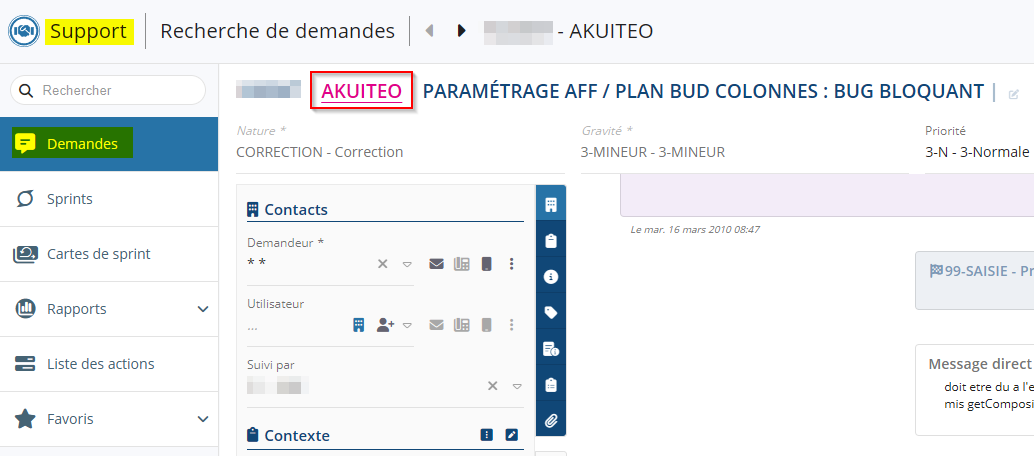Viewport: 1034px width, 456px height.
Task: Expand the Favoris menu
Action: pos(203,419)
